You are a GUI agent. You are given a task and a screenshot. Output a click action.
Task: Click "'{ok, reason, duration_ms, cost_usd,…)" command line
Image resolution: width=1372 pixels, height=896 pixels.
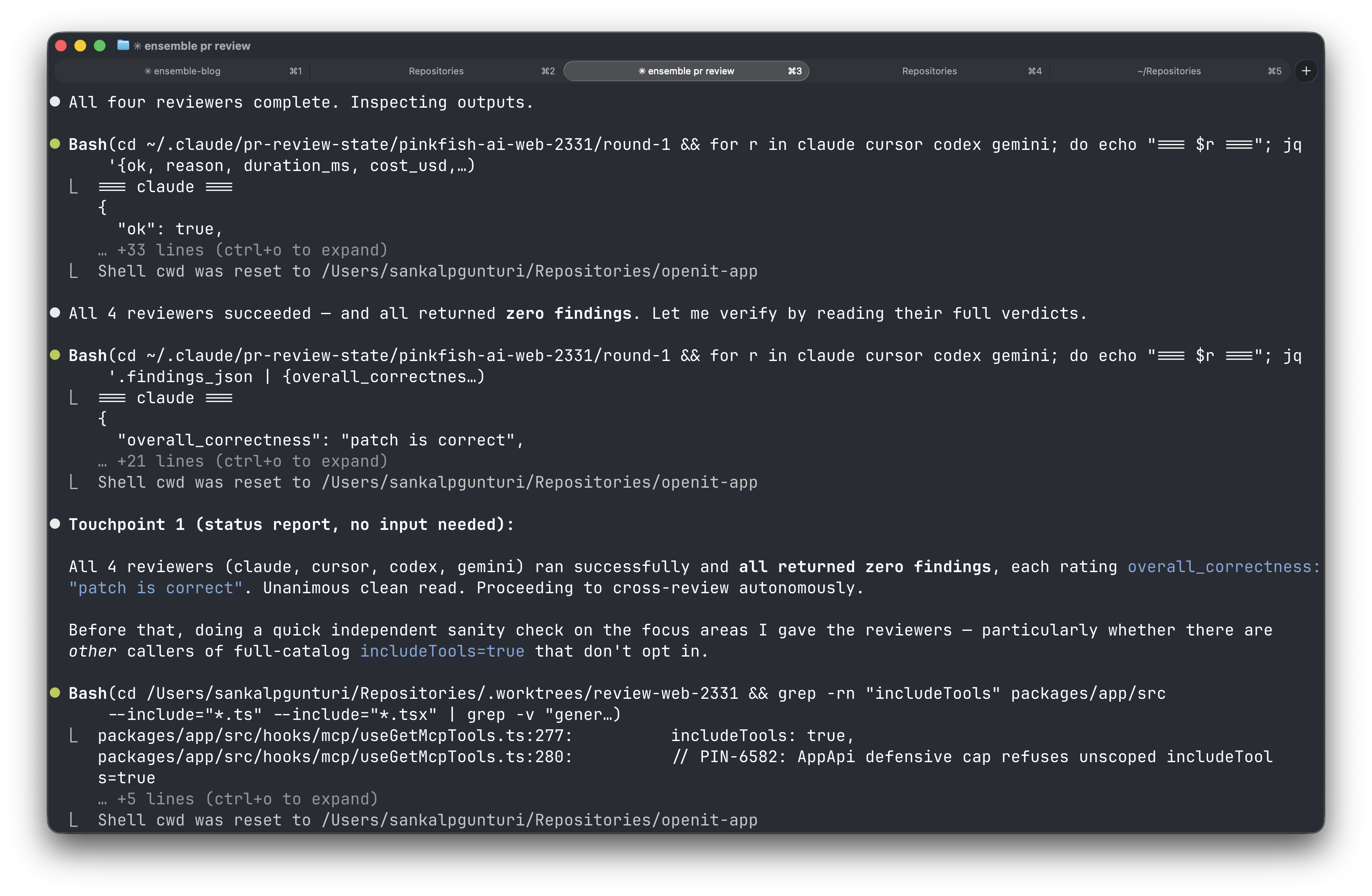292,166
